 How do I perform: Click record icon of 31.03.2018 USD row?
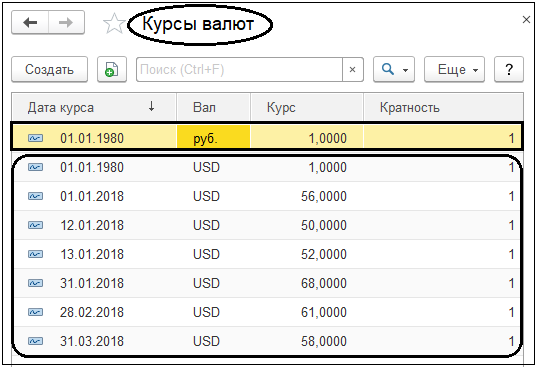36,341
